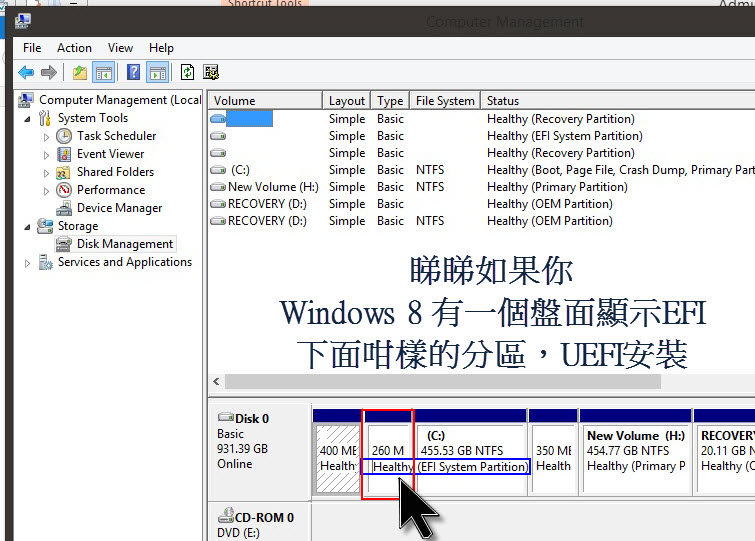Click the Device Manager icon
This screenshot has width=755, height=541.
coord(64,208)
